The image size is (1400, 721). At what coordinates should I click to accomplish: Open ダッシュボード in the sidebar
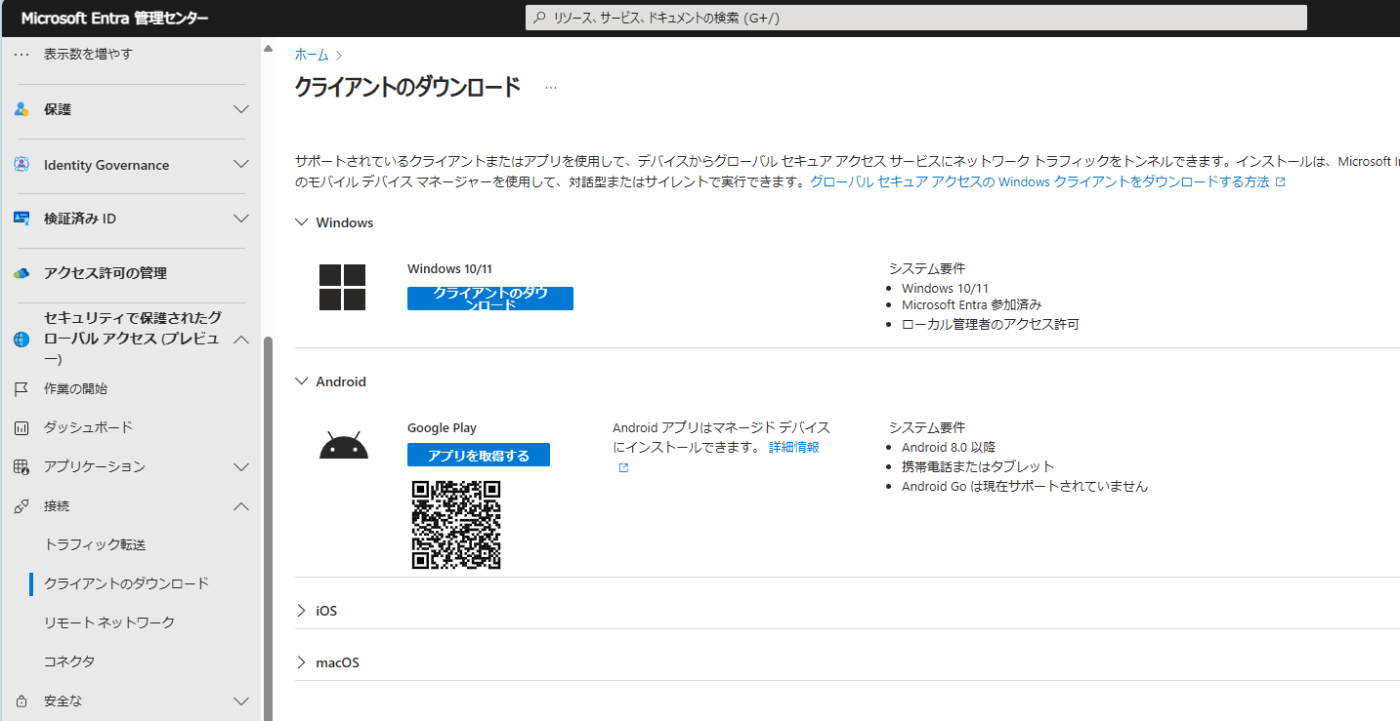[88, 428]
